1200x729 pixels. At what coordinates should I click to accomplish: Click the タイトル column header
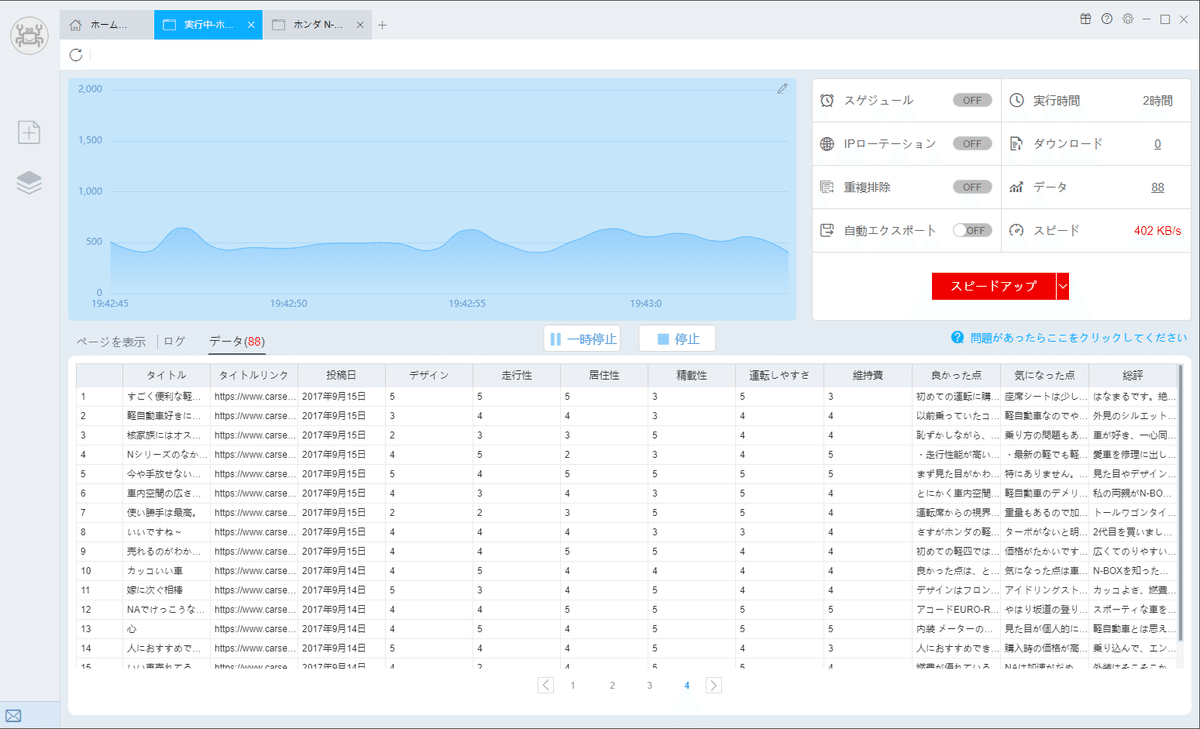pyautogui.click(x=166, y=375)
